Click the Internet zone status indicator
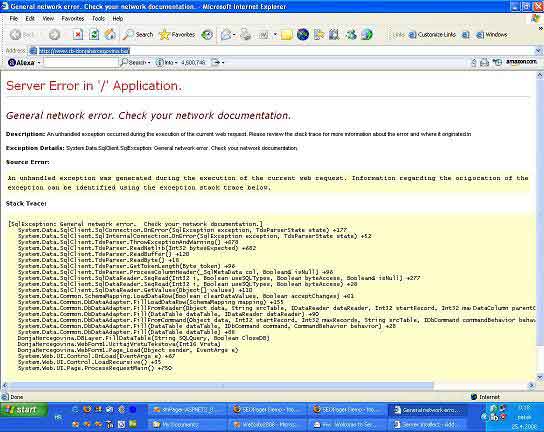This screenshot has width=544, height=432. tap(485, 397)
